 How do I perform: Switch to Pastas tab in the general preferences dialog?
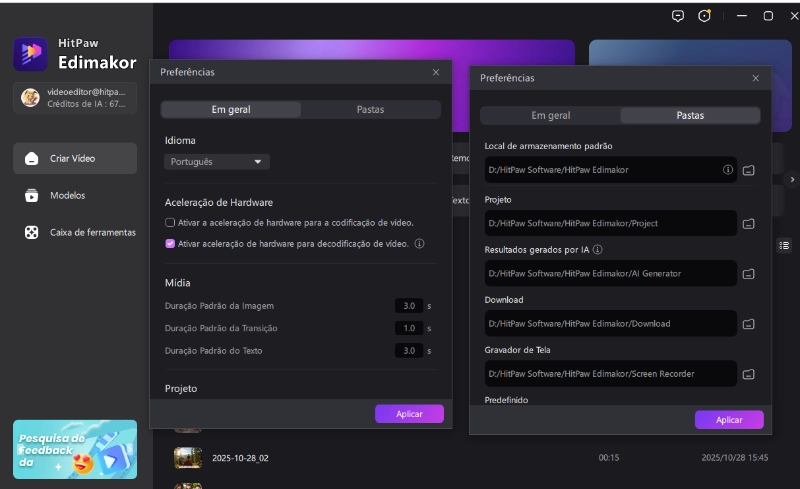[x=370, y=110]
